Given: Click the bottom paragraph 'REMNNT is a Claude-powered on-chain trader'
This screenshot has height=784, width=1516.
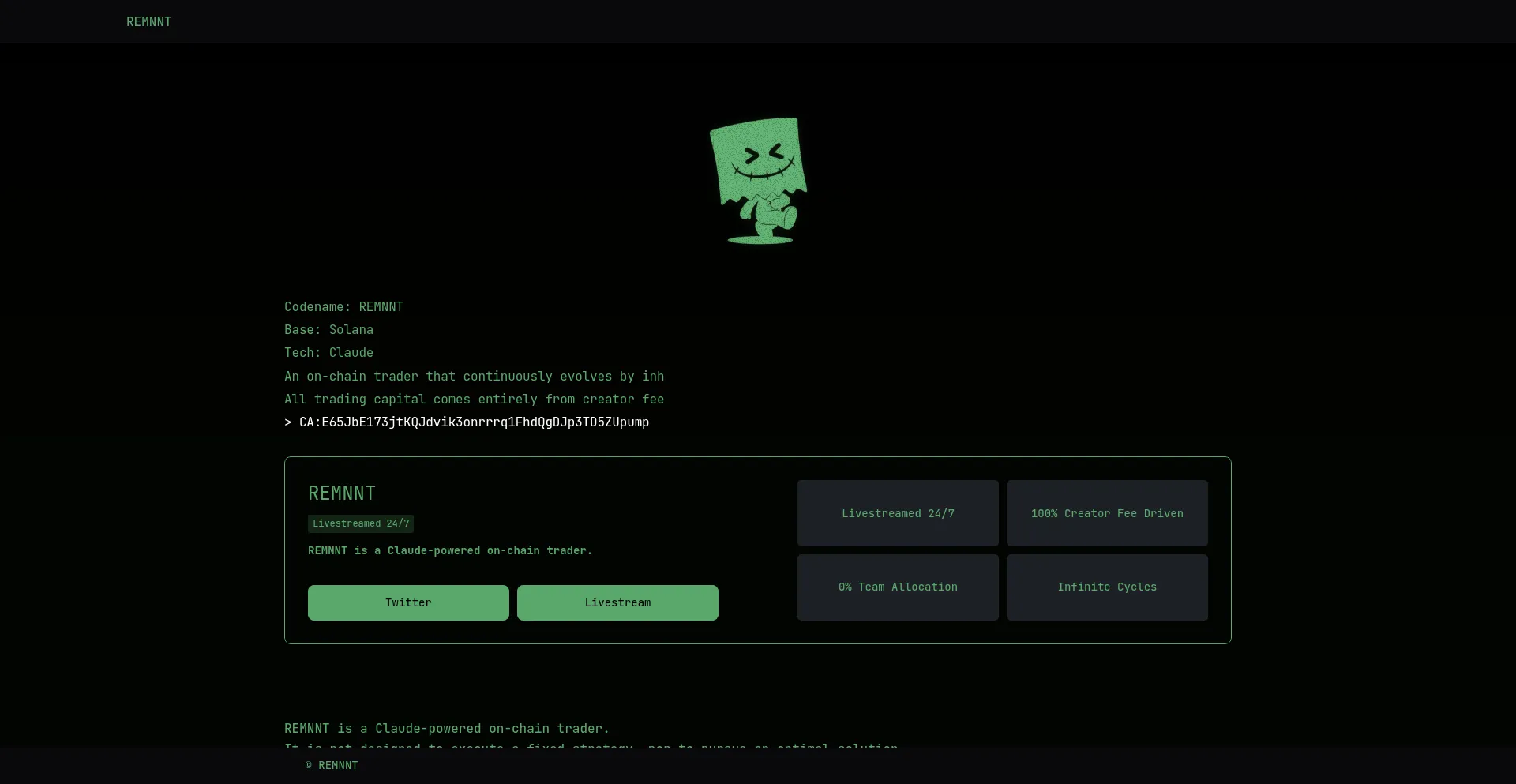Looking at the screenshot, I should pyautogui.click(x=446, y=728).
